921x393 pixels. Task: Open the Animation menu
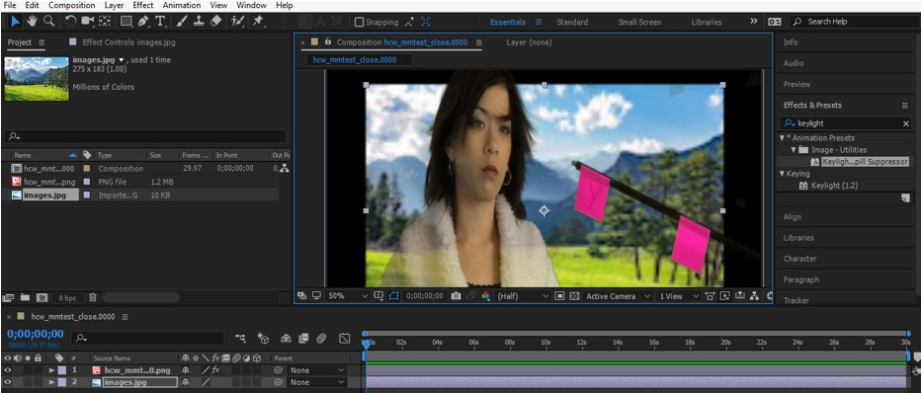click(181, 5)
